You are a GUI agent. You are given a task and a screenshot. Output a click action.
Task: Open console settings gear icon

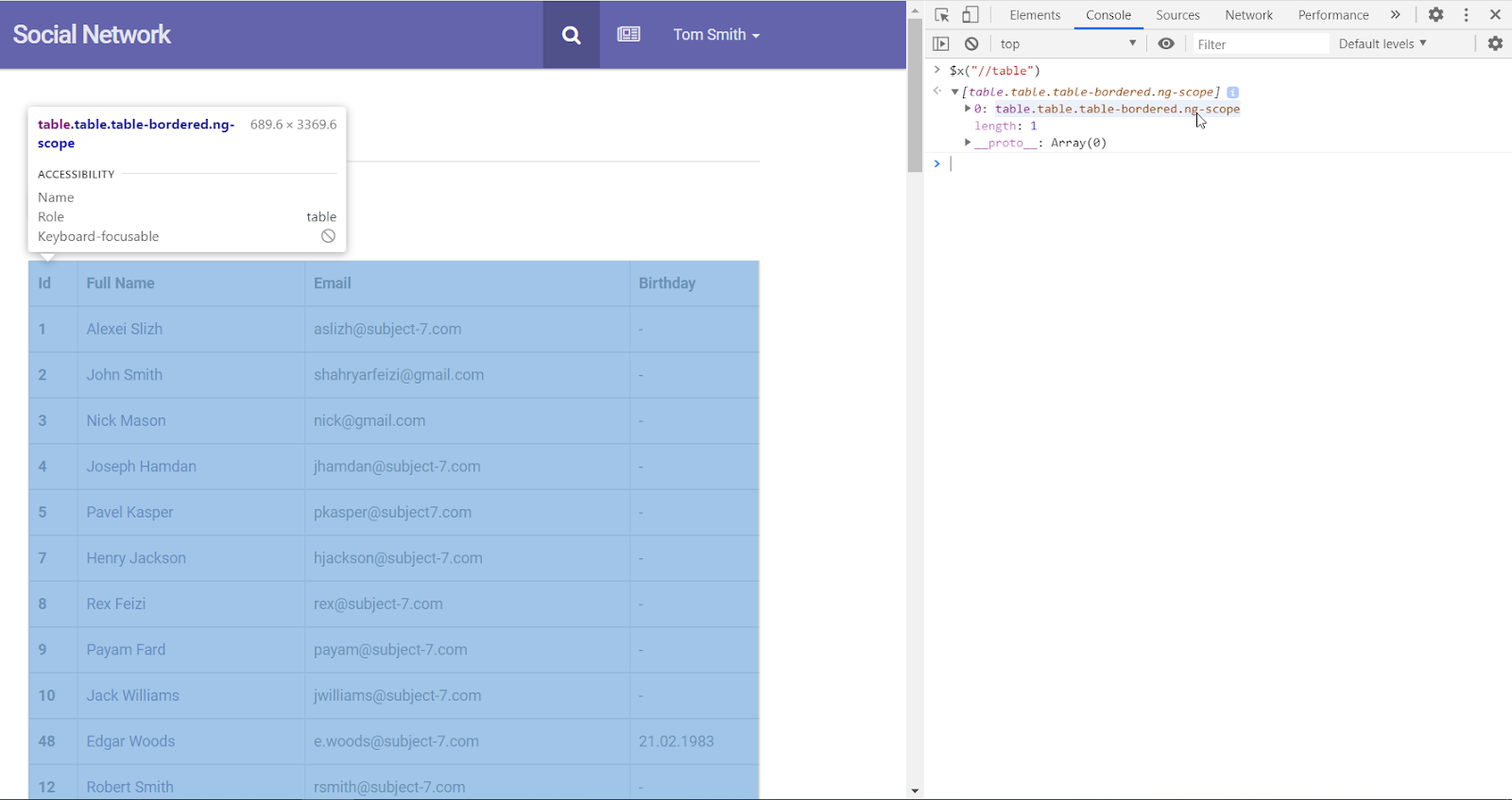coord(1495,44)
